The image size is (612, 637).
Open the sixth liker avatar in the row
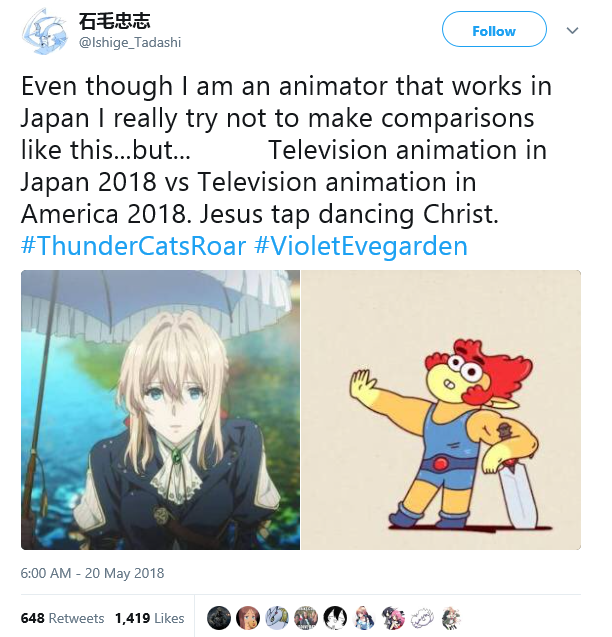point(365,618)
